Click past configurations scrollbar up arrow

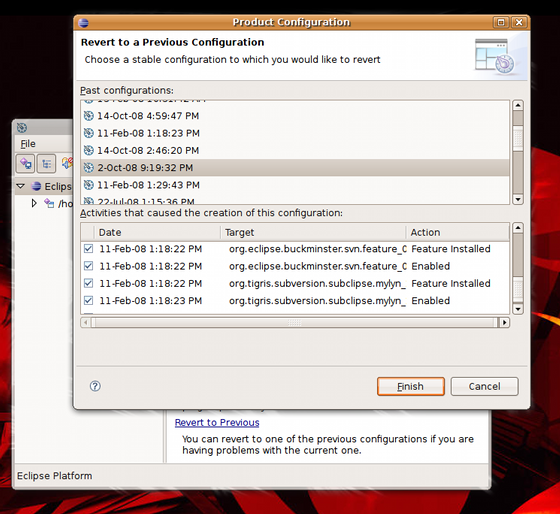518,105
